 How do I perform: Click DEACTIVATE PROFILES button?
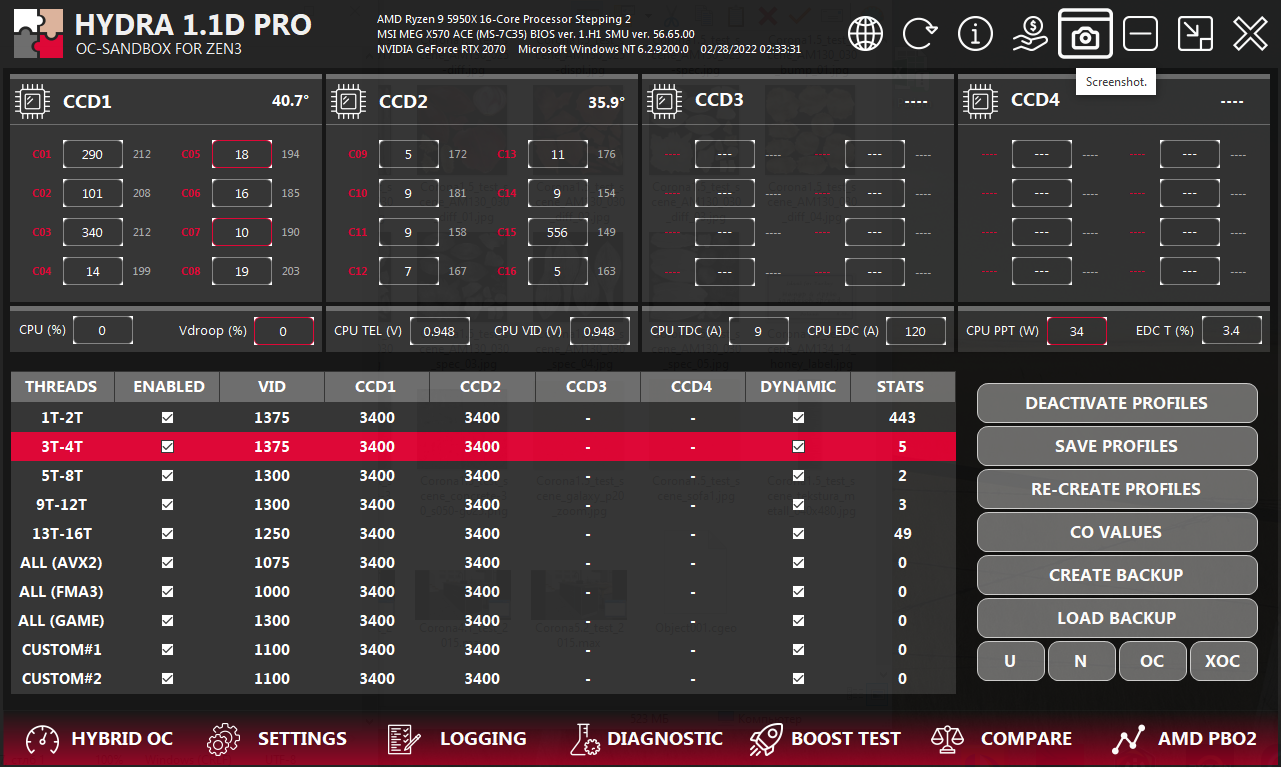(x=1116, y=403)
